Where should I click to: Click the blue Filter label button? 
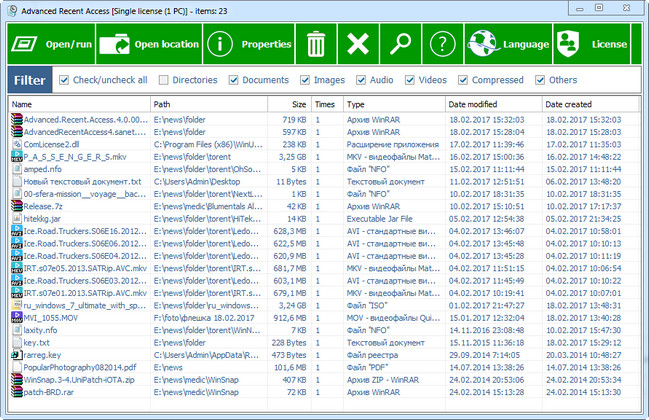[x=30, y=80]
